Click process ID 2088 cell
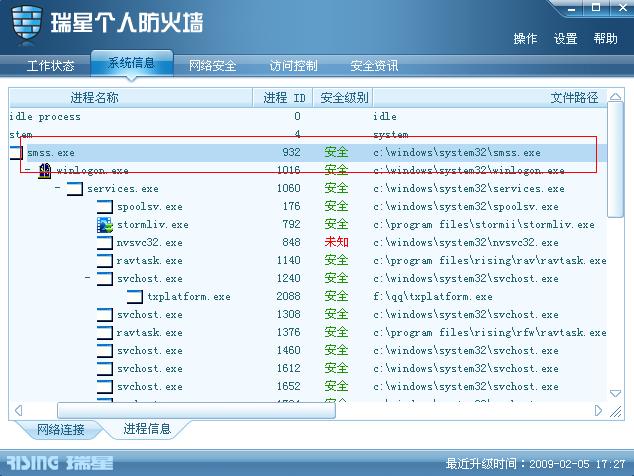This screenshot has width=634, height=476. click(x=288, y=296)
